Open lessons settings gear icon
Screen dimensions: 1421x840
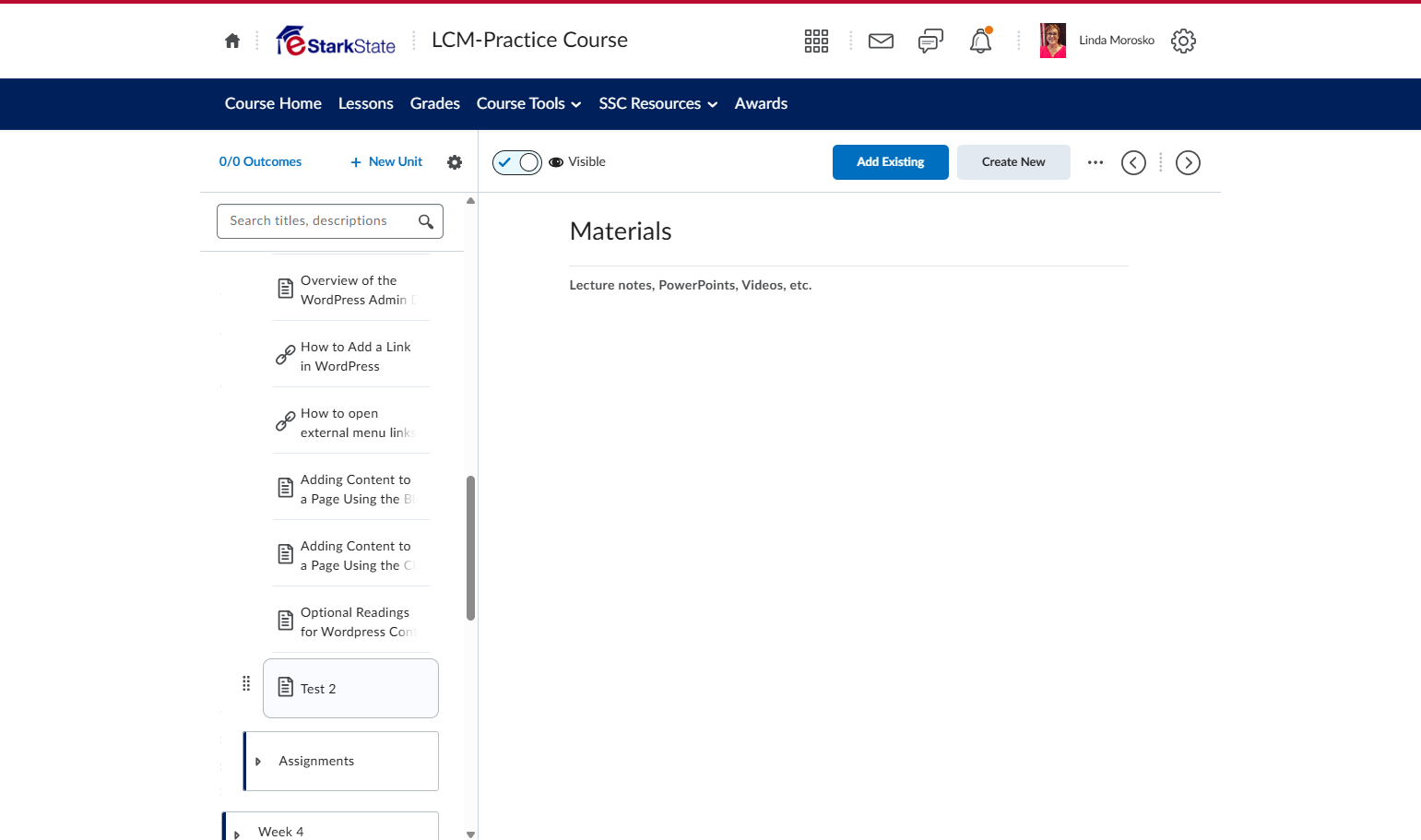click(x=455, y=162)
